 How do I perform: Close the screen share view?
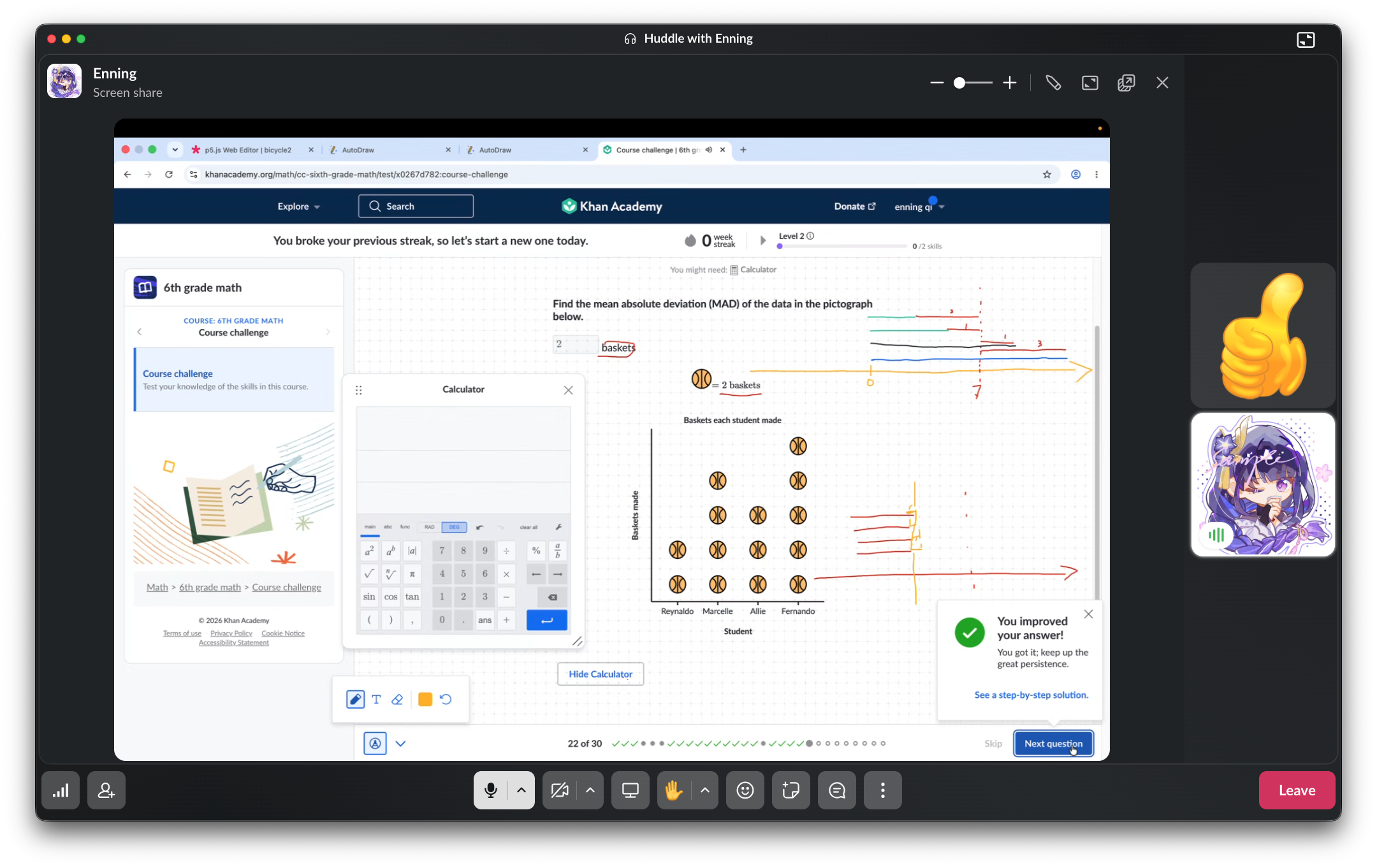(1163, 83)
